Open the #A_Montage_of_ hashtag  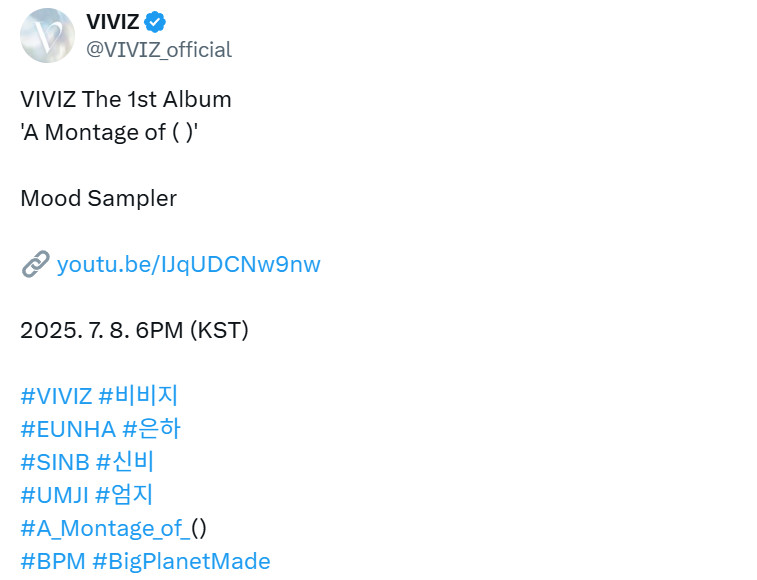tap(104, 528)
